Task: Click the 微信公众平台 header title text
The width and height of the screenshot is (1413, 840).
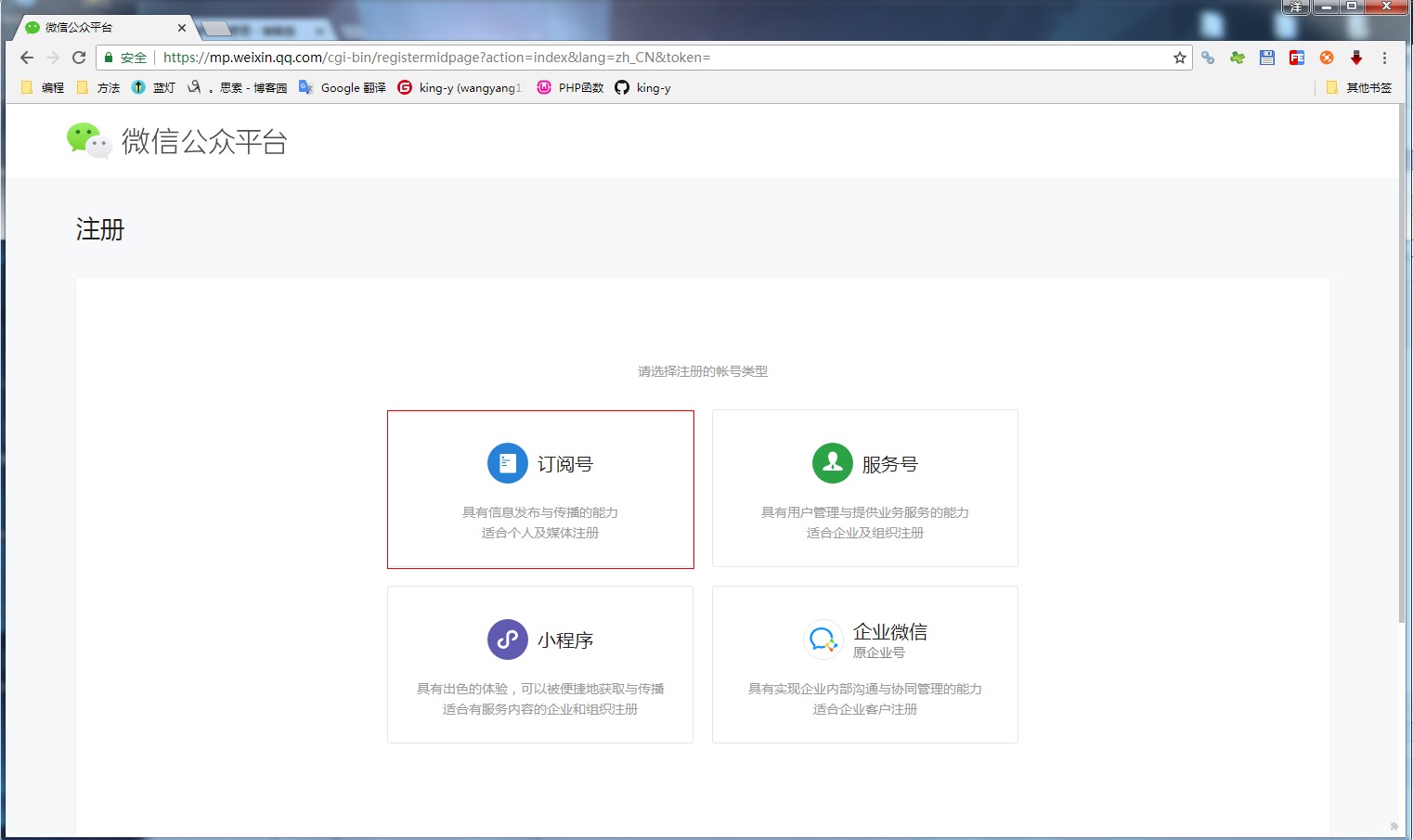Action: [204, 141]
